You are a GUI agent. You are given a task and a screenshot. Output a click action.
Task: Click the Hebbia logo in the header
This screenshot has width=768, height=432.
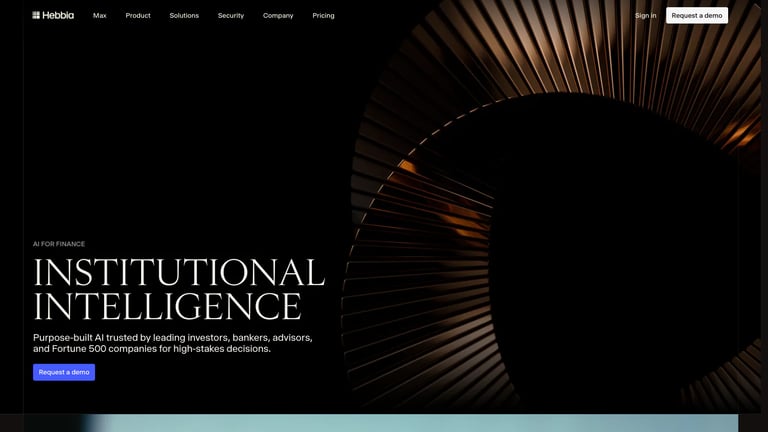point(53,15)
